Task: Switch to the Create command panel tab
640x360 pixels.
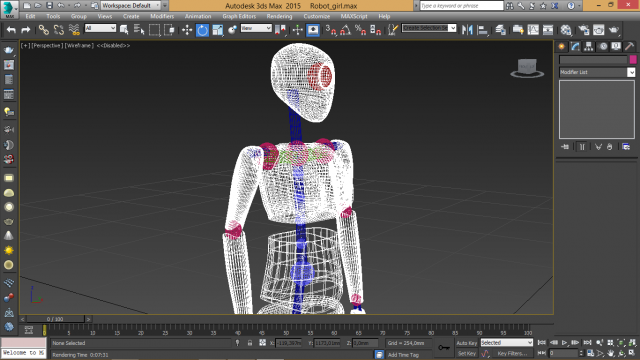Action: tap(562, 47)
